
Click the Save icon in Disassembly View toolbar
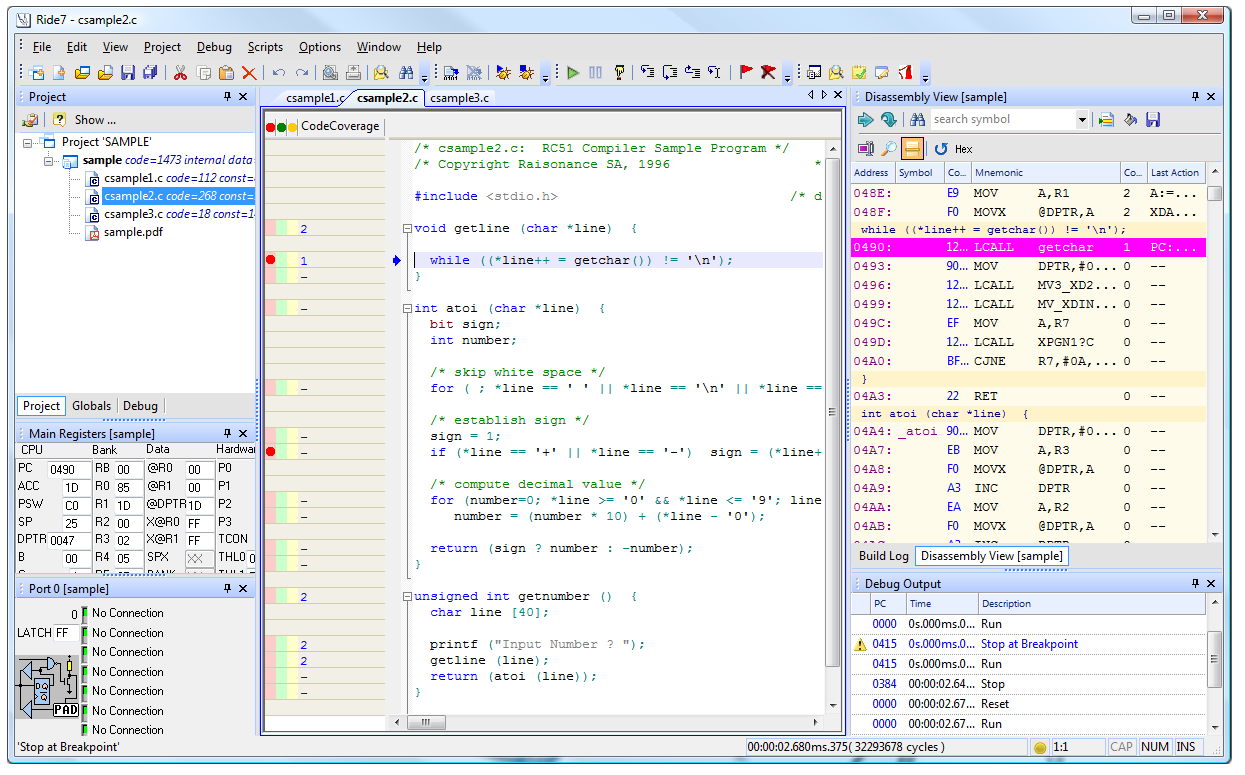(x=1153, y=120)
